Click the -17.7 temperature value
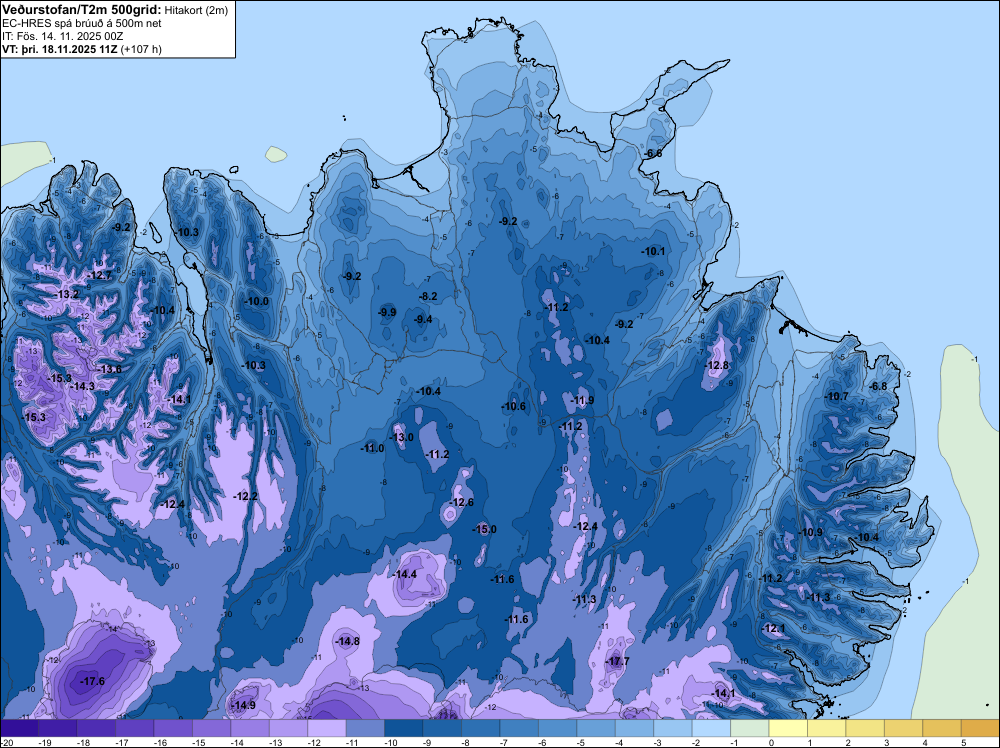 coord(617,661)
